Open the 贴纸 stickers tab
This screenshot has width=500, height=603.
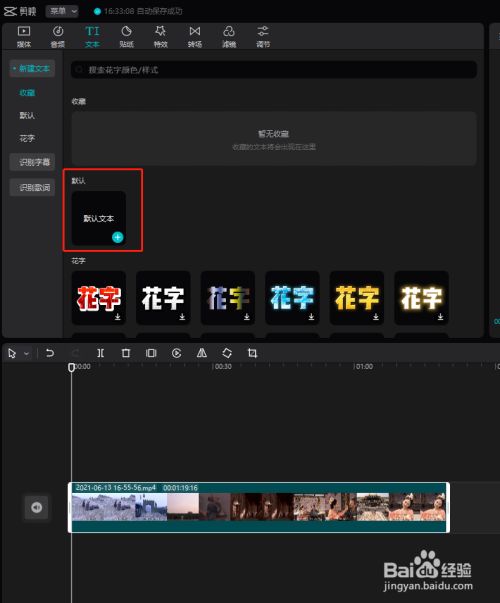(127, 37)
